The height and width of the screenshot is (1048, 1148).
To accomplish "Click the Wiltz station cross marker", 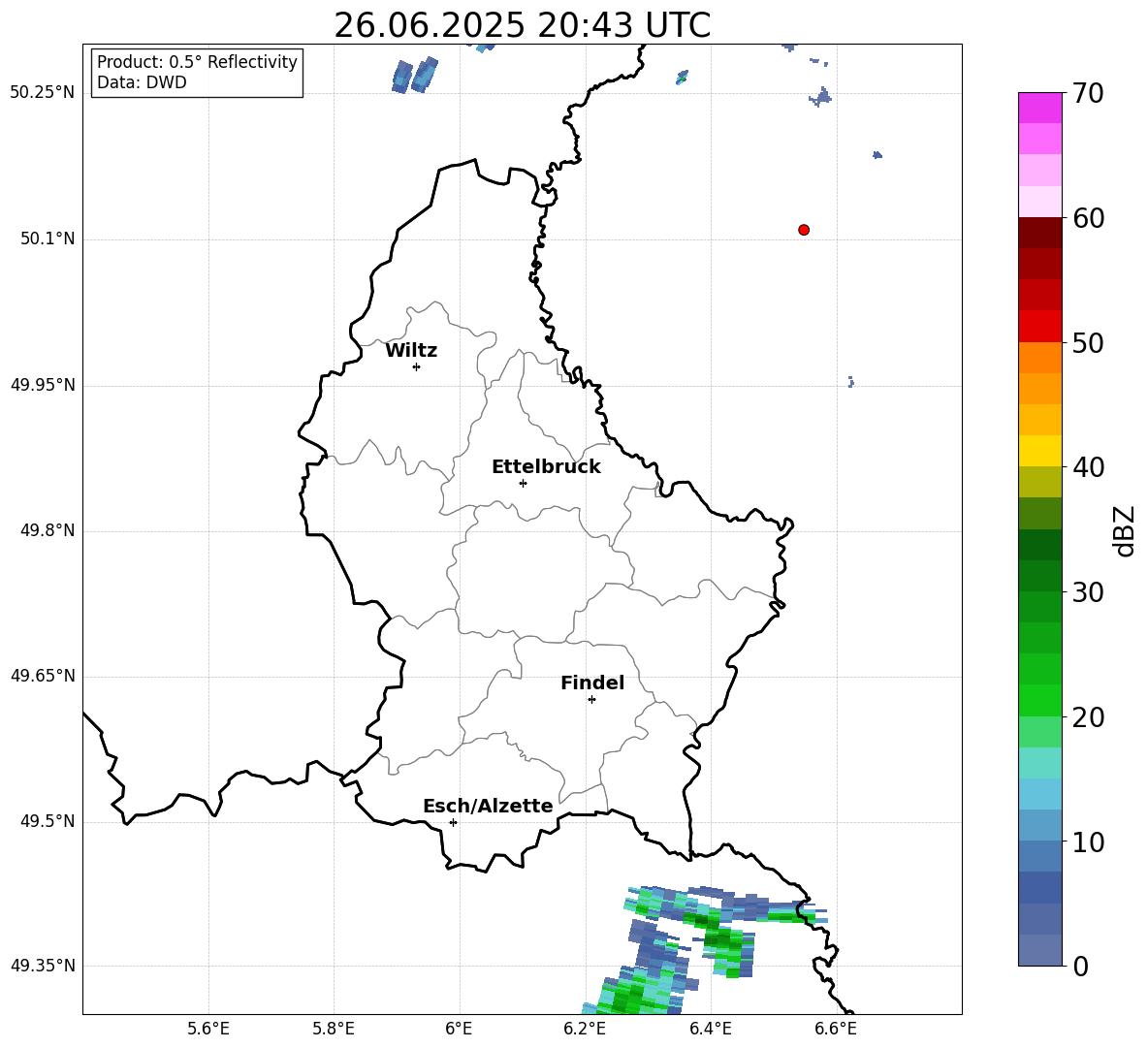I will tap(417, 366).
